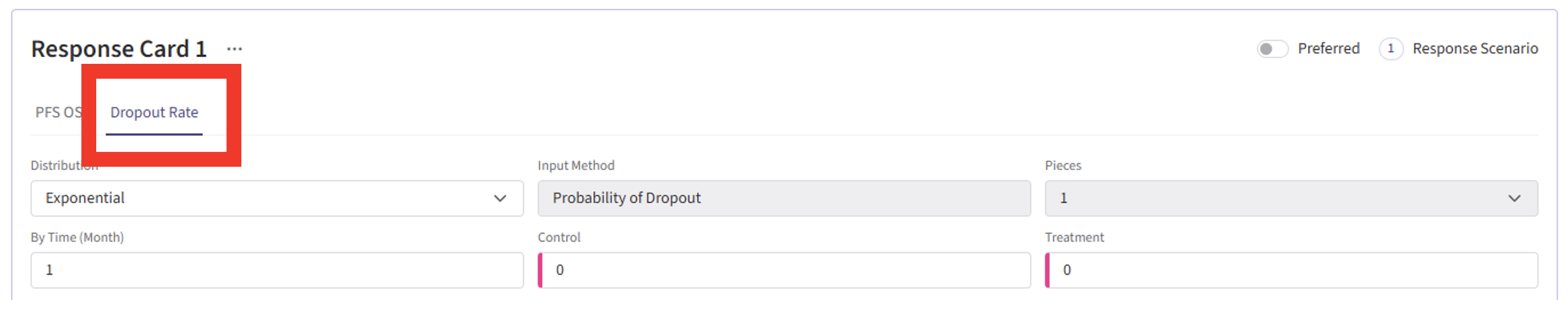Click the Input Method label

(576, 166)
